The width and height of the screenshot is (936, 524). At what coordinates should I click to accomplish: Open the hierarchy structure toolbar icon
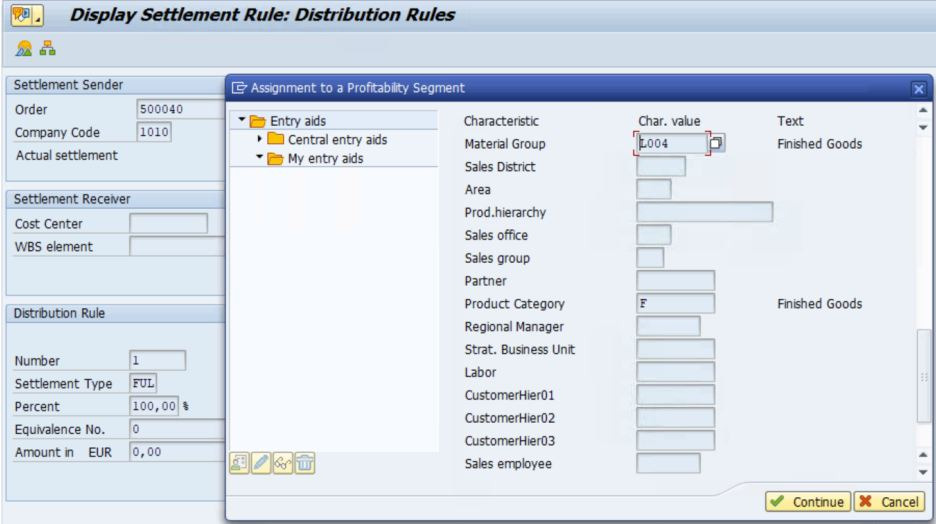48,48
